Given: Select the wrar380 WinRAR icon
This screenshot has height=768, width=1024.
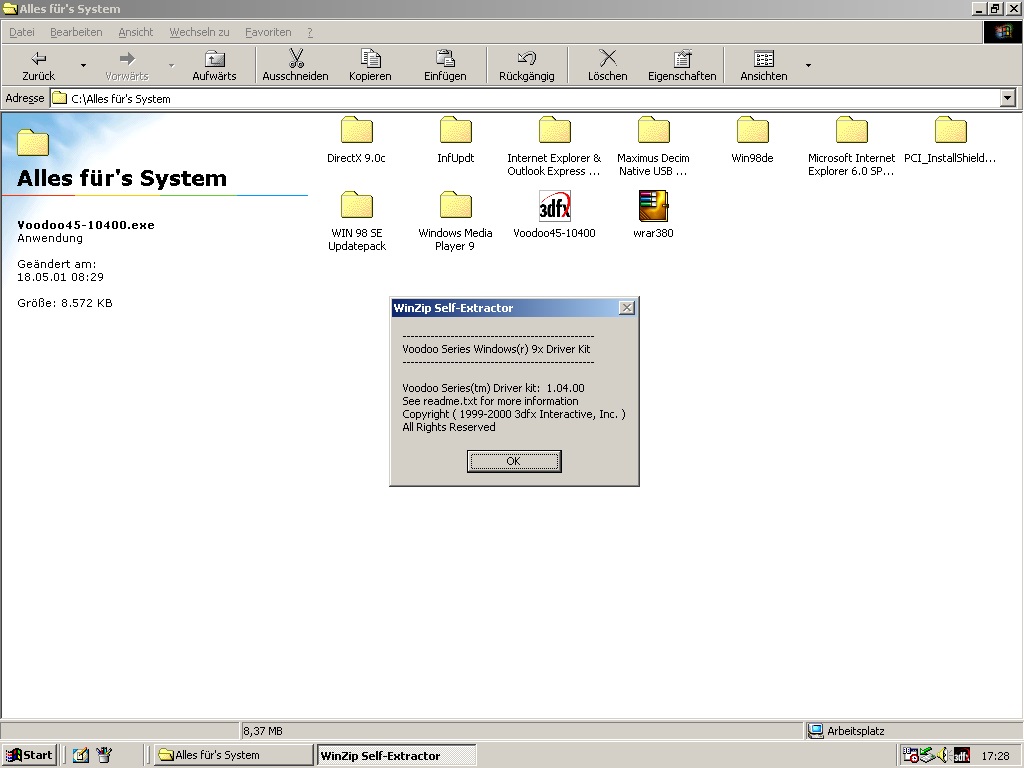Looking at the screenshot, I should (x=653, y=207).
